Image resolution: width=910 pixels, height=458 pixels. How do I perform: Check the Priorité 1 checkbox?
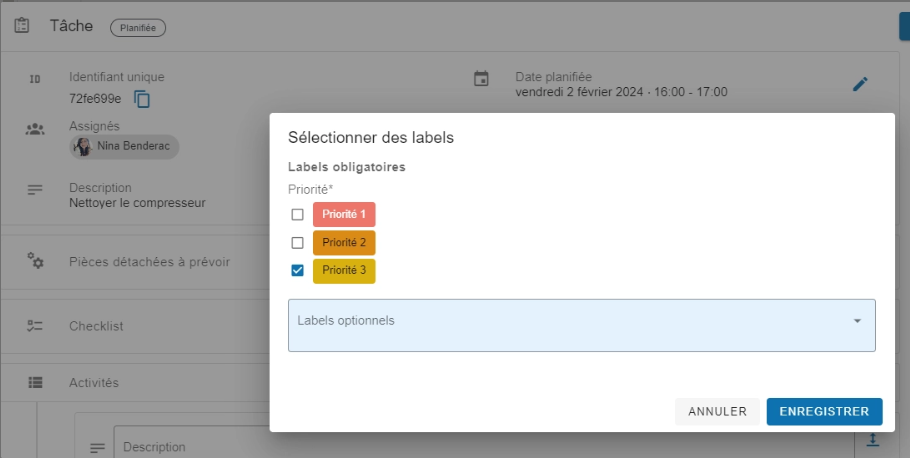(297, 214)
